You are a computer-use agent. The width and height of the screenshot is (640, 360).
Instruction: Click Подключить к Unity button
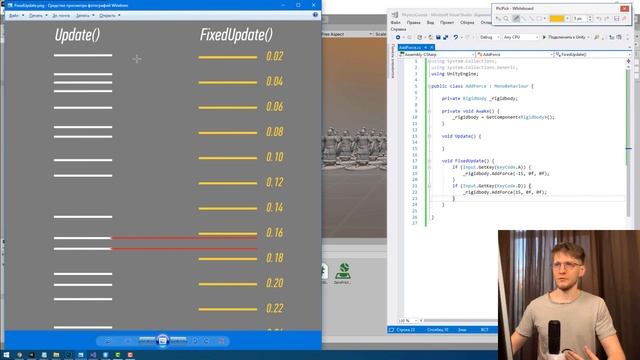pos(566,37)
